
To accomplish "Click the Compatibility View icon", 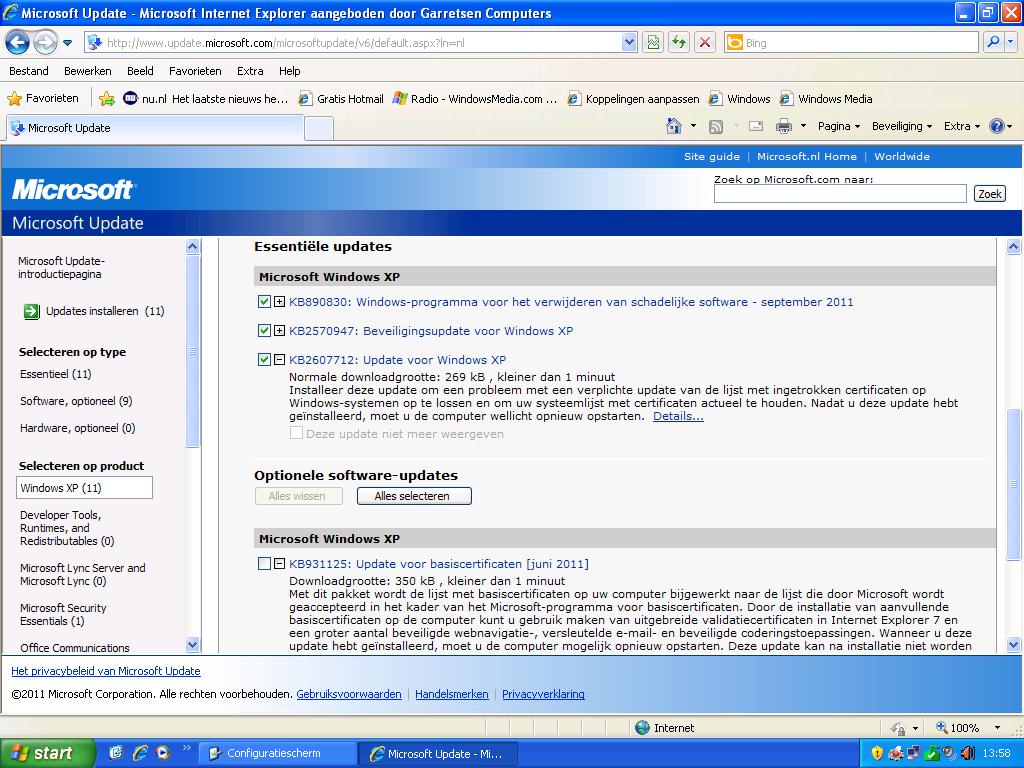I will 653,43.
